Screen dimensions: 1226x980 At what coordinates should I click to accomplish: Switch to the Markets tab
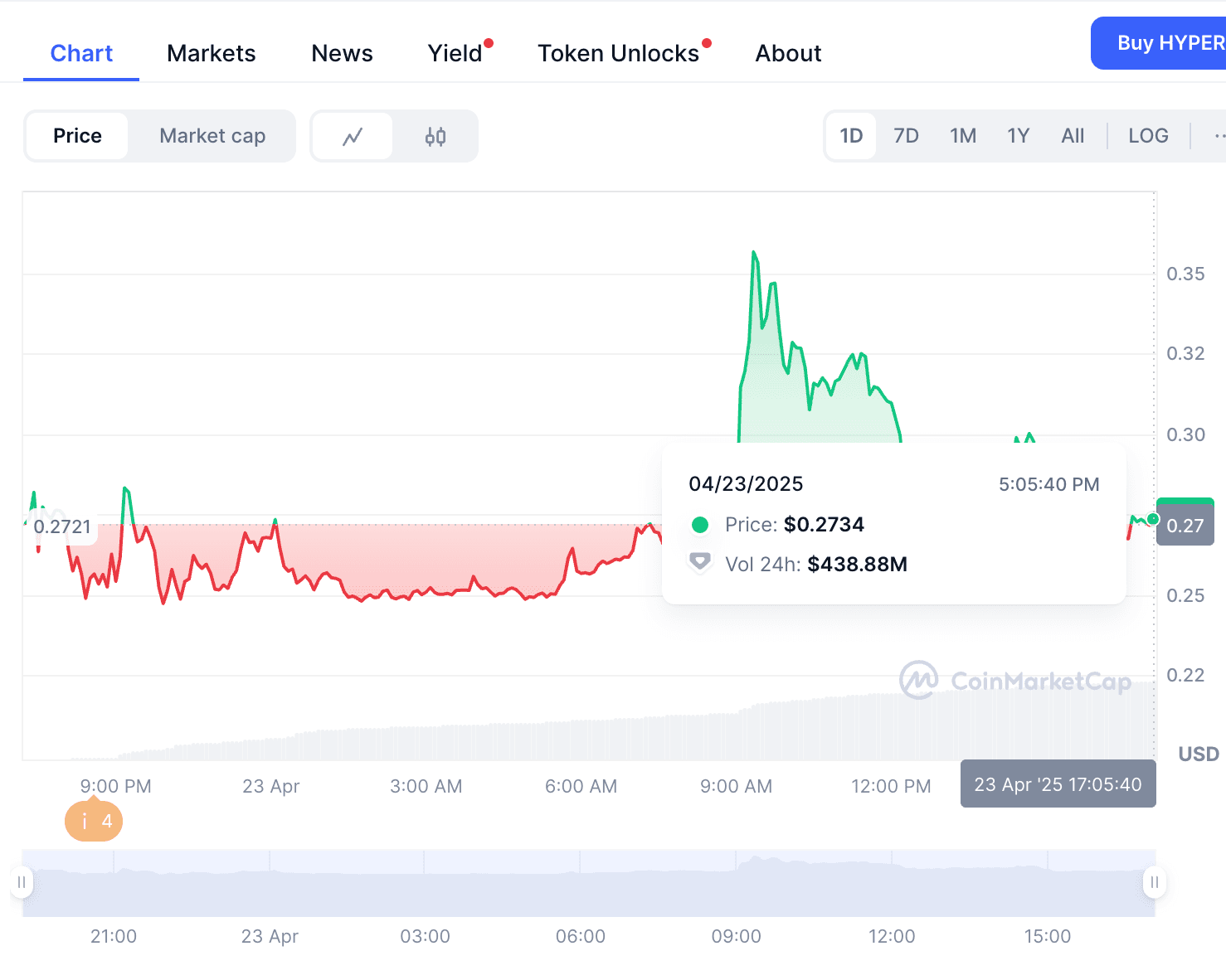pos(211,52)
